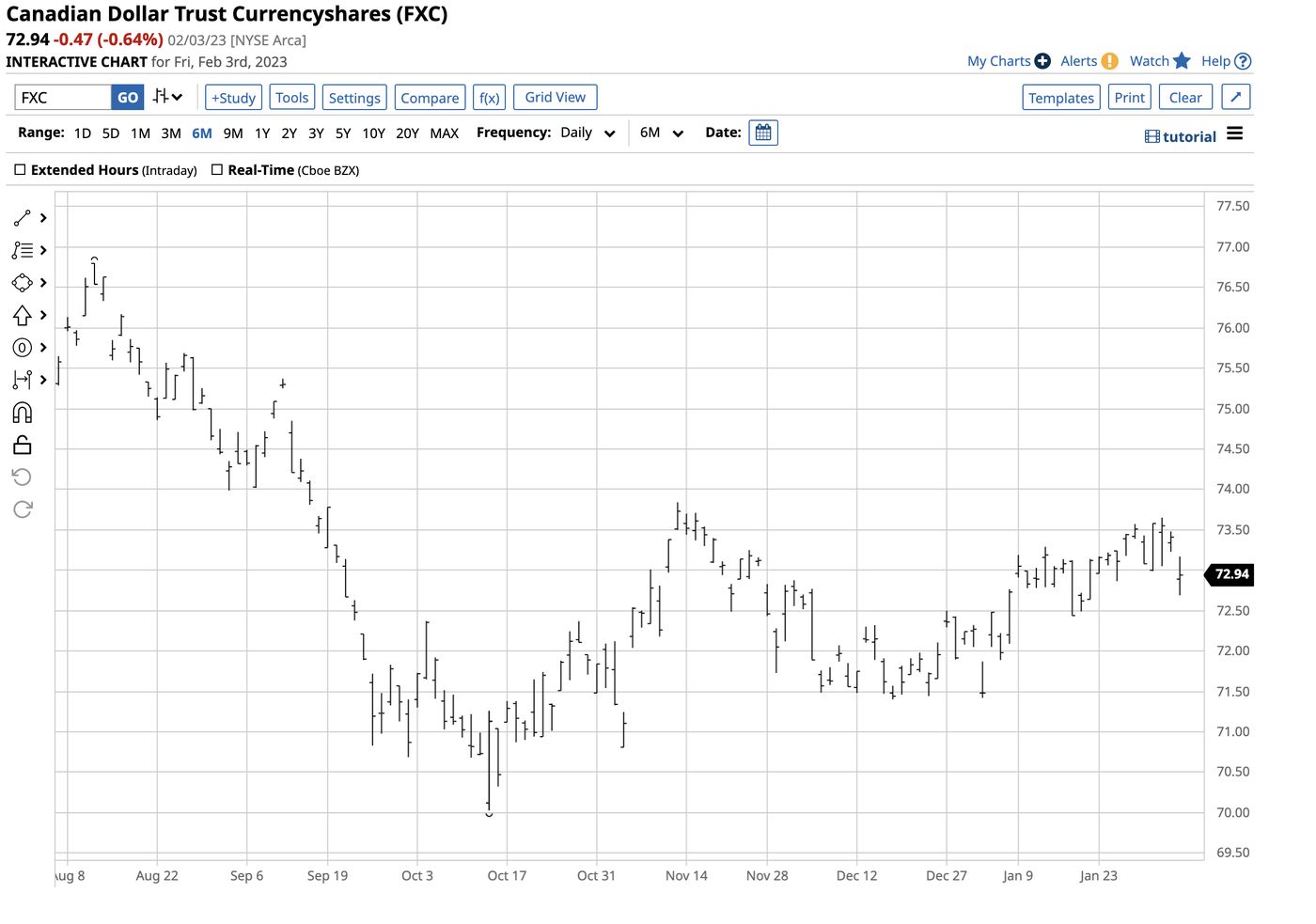Click the Templates button
The width and height of the screenshot is (1316, 924).
pyautogui.click(x=1061, y=98)
